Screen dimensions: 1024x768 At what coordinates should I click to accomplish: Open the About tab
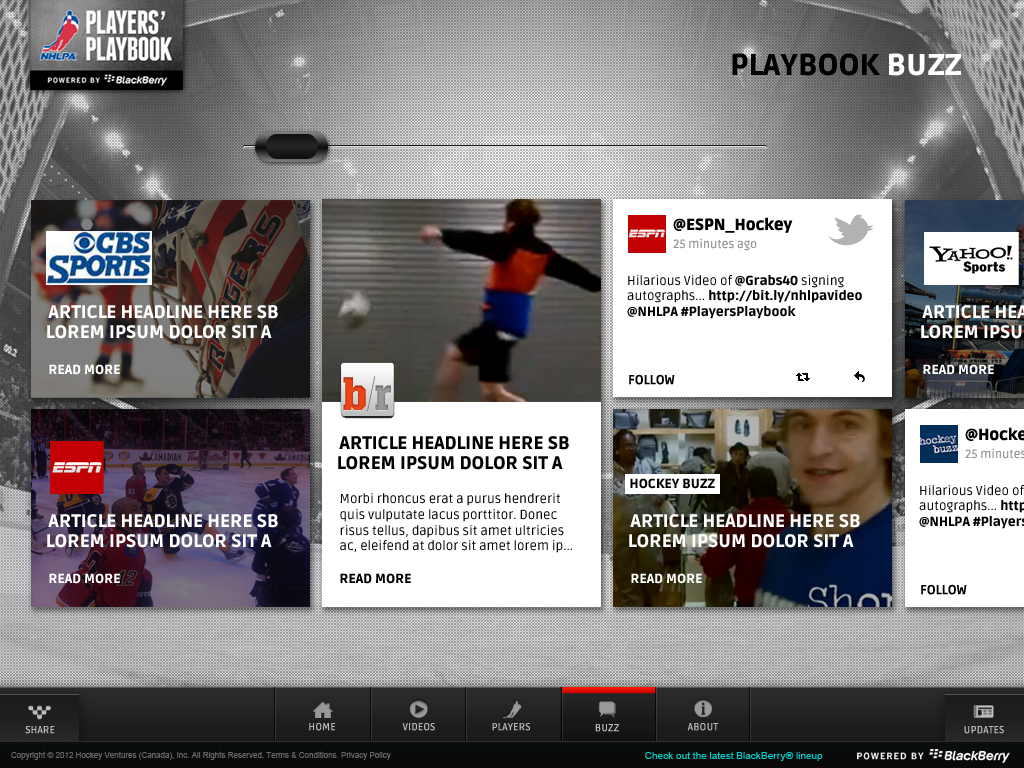pyautogui.click(x=703, y=716)
